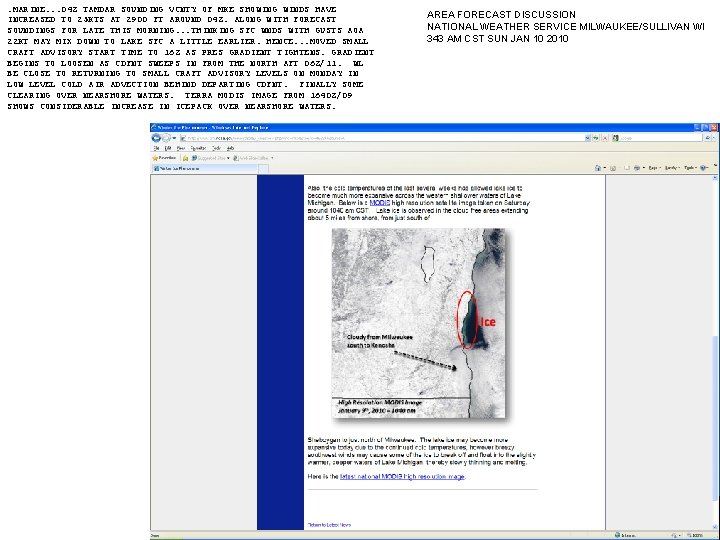Open the File menu
The image size is (720, 540).
pos(156,148)
